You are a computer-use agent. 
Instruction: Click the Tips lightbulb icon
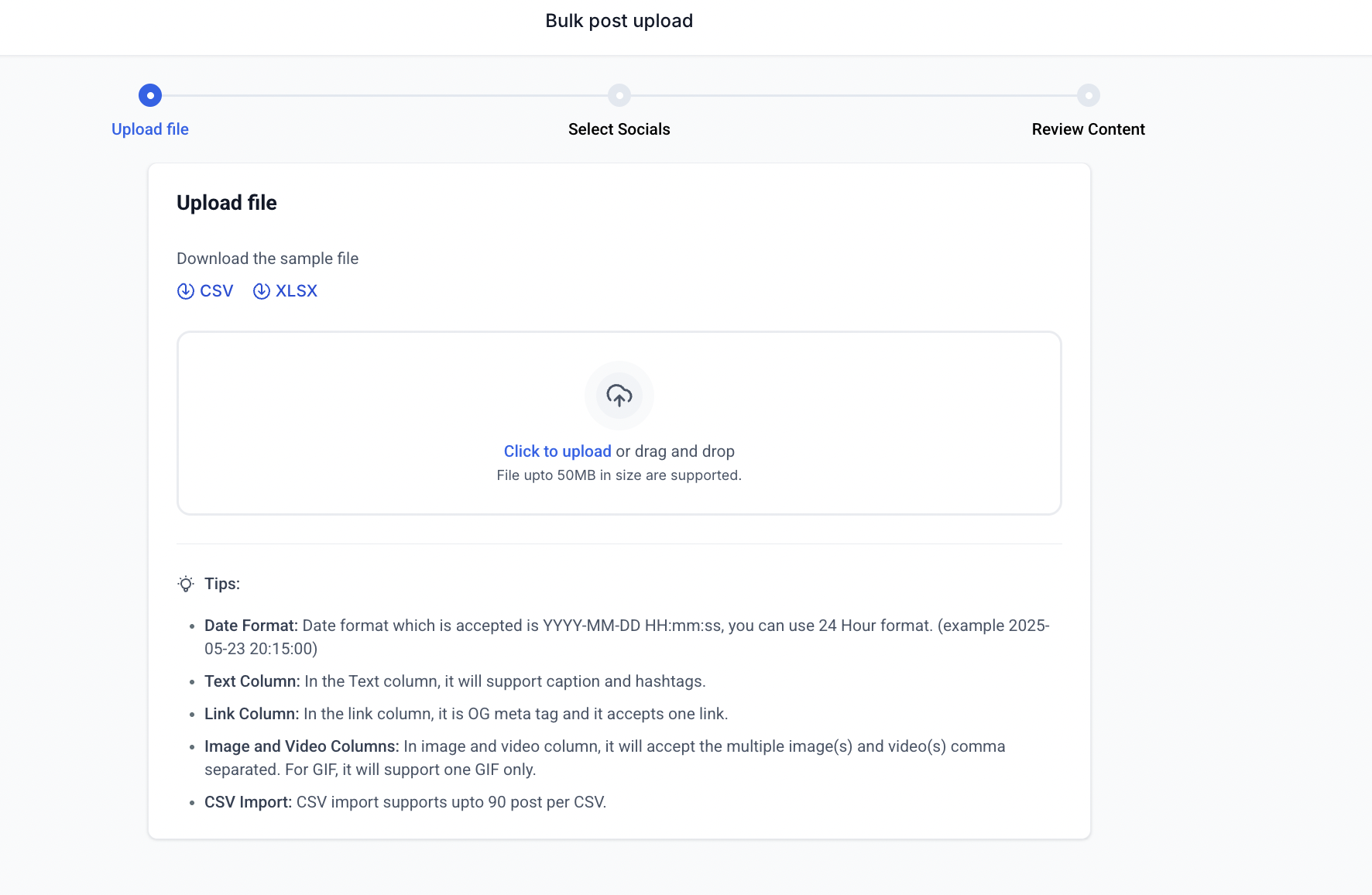[186, 584]
